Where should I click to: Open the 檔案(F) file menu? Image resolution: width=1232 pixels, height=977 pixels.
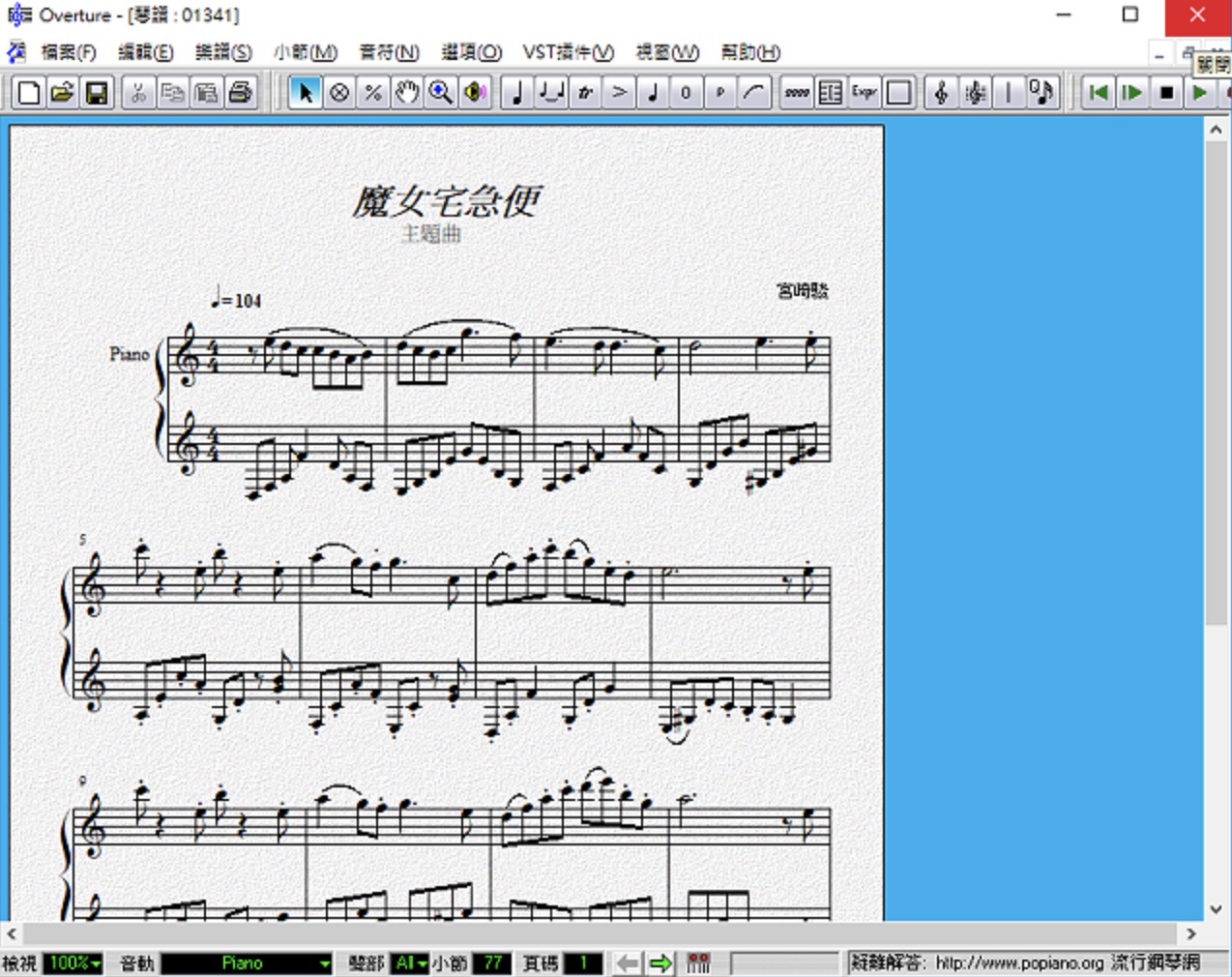coord(69,52)
